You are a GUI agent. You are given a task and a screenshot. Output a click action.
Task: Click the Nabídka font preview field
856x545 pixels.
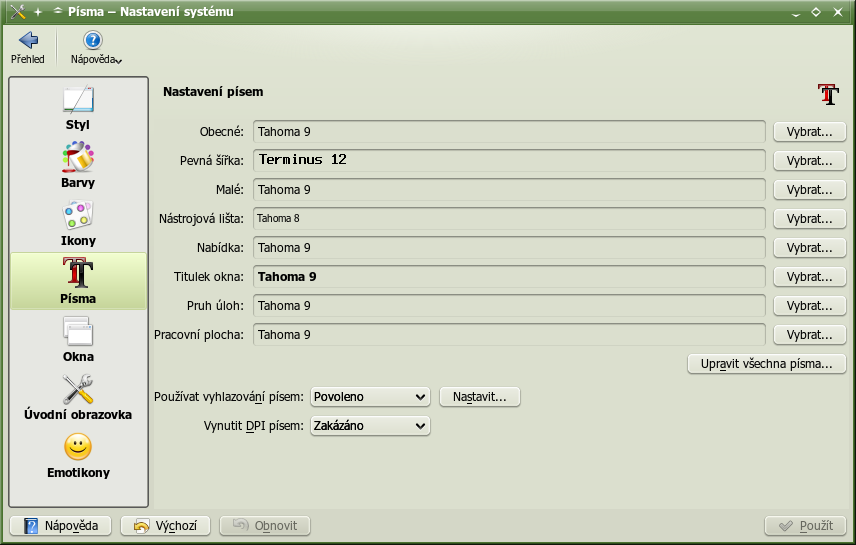tap(509, 247)
